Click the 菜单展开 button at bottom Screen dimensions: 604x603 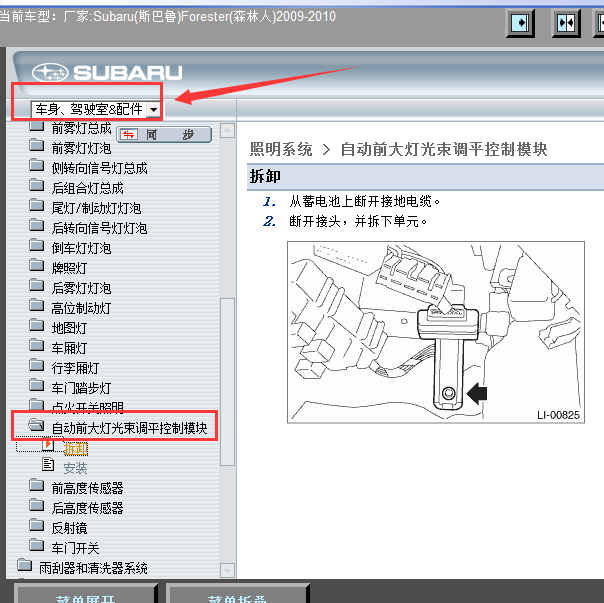86,594
